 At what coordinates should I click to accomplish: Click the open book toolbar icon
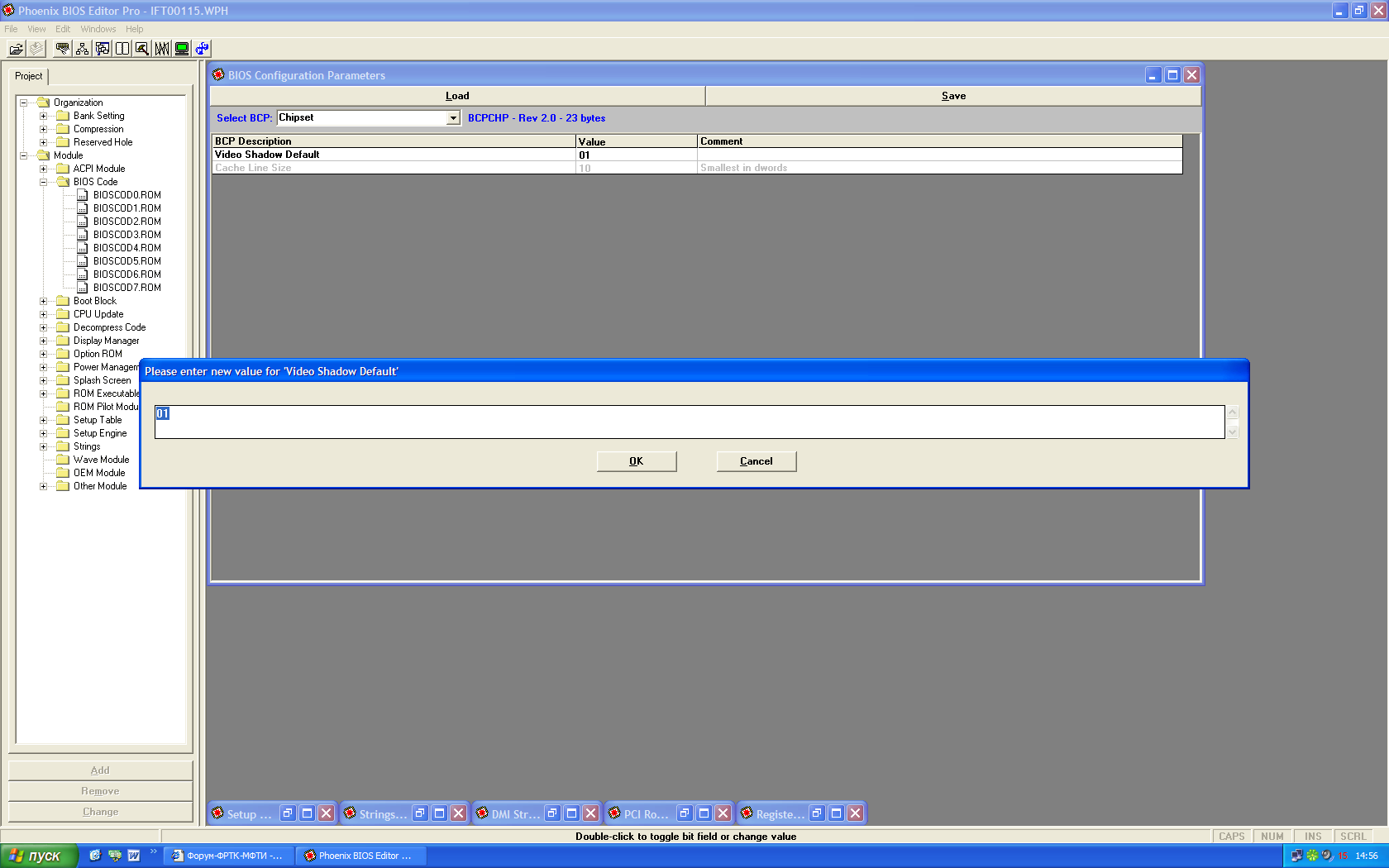click(x=122, y=49)
